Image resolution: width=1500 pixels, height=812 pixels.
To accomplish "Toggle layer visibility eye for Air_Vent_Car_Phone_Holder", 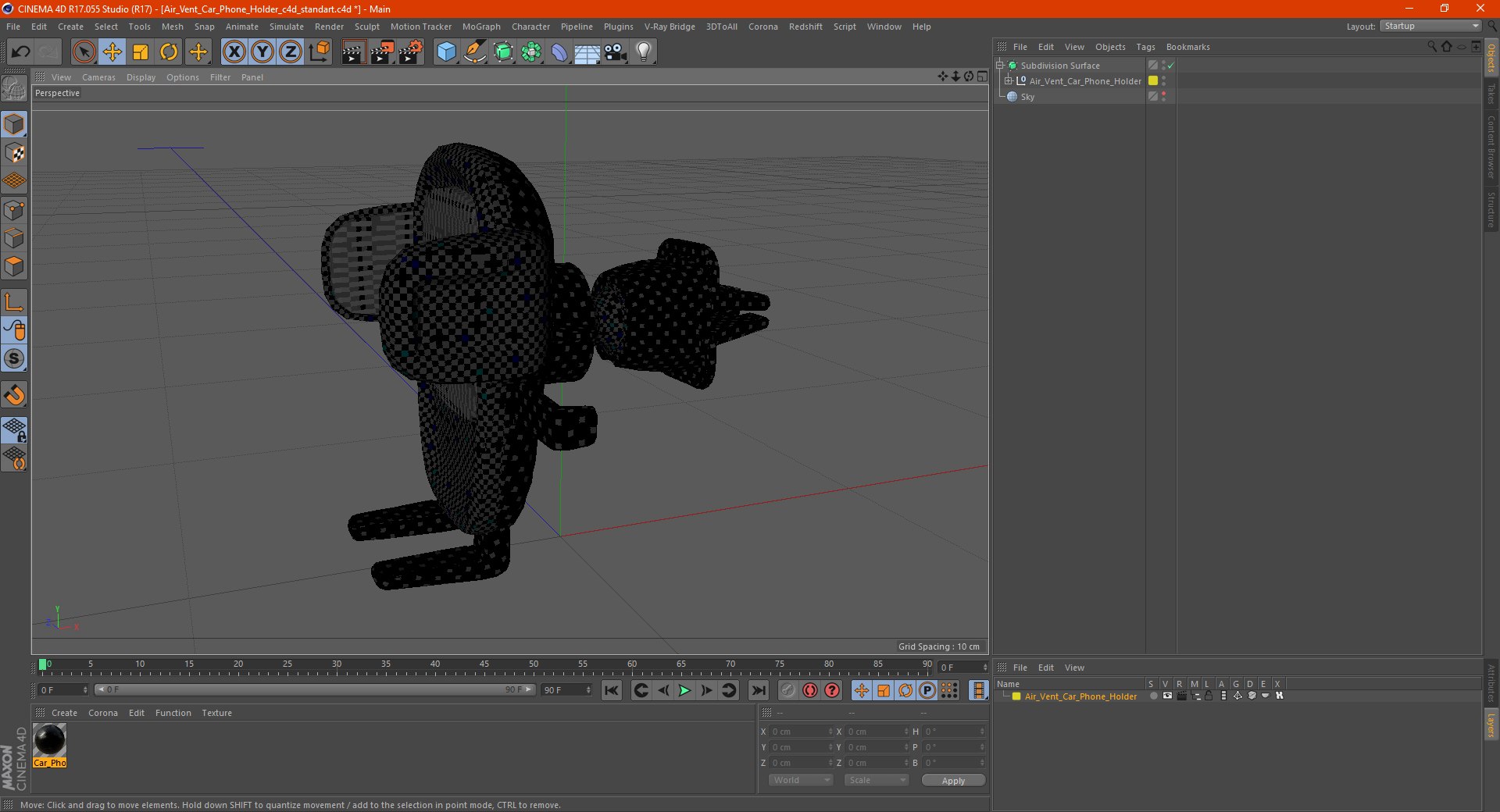I will [1167, 696].
